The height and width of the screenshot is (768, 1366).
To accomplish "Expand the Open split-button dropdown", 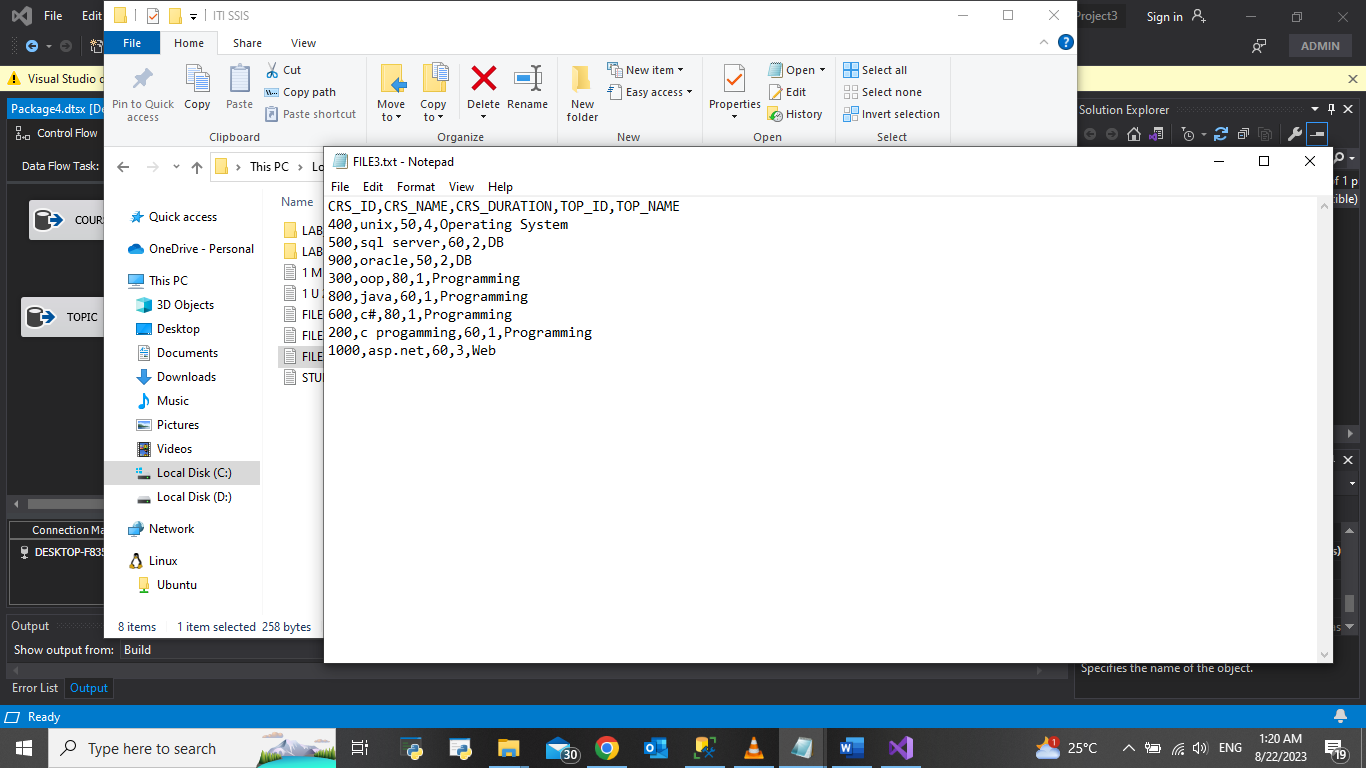I will point(820,69).
